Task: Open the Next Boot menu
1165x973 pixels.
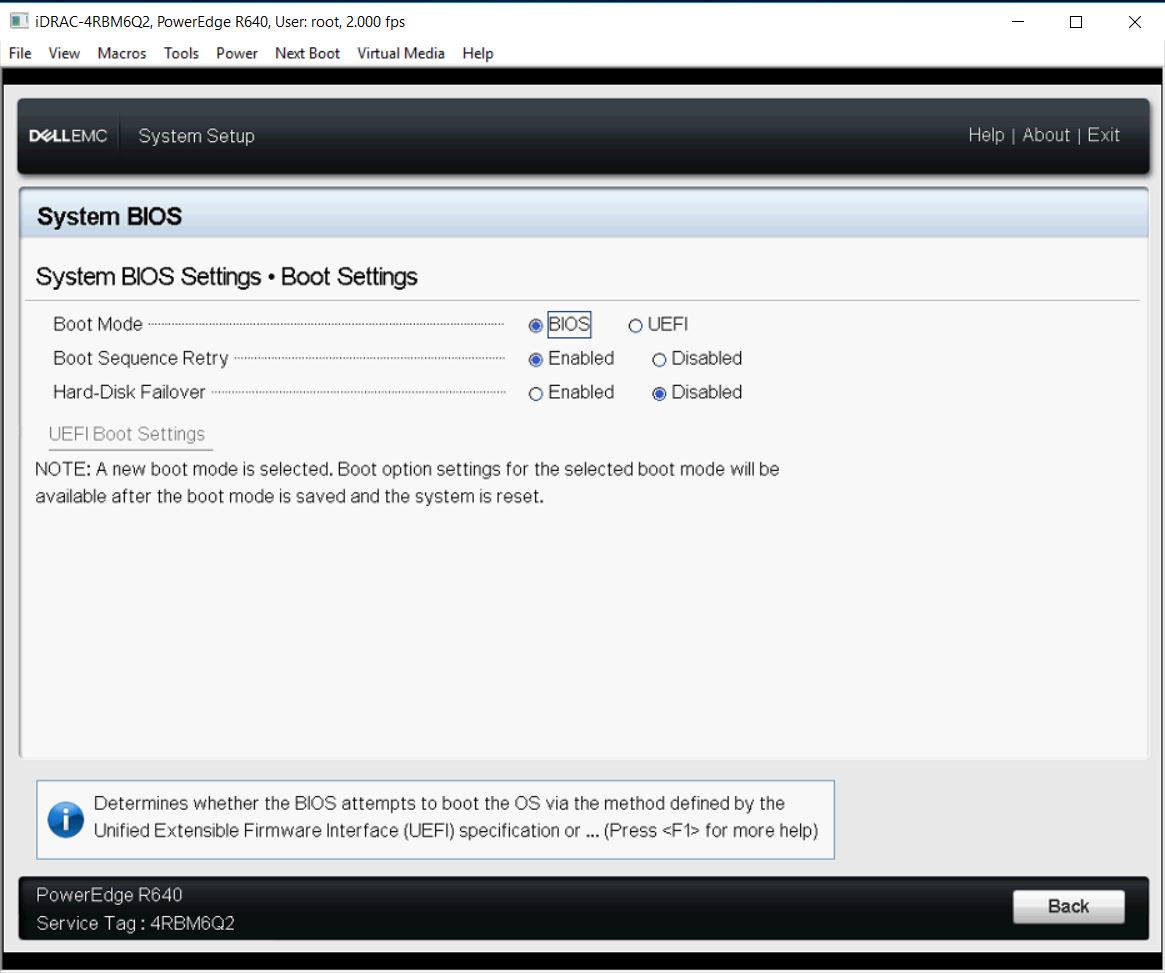Action: [x=306, y=53]
